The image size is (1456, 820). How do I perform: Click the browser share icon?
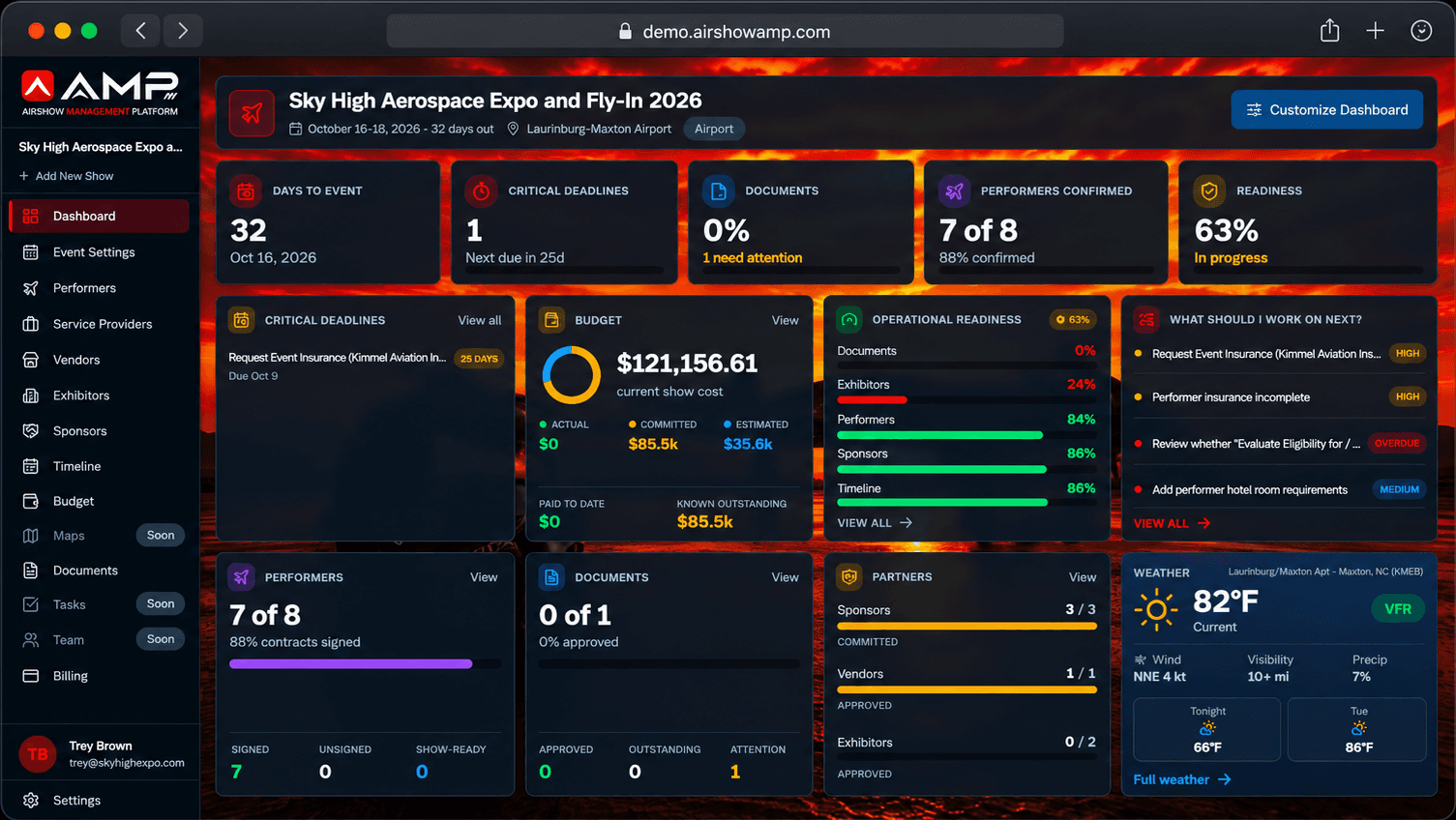pos(1330,31)
